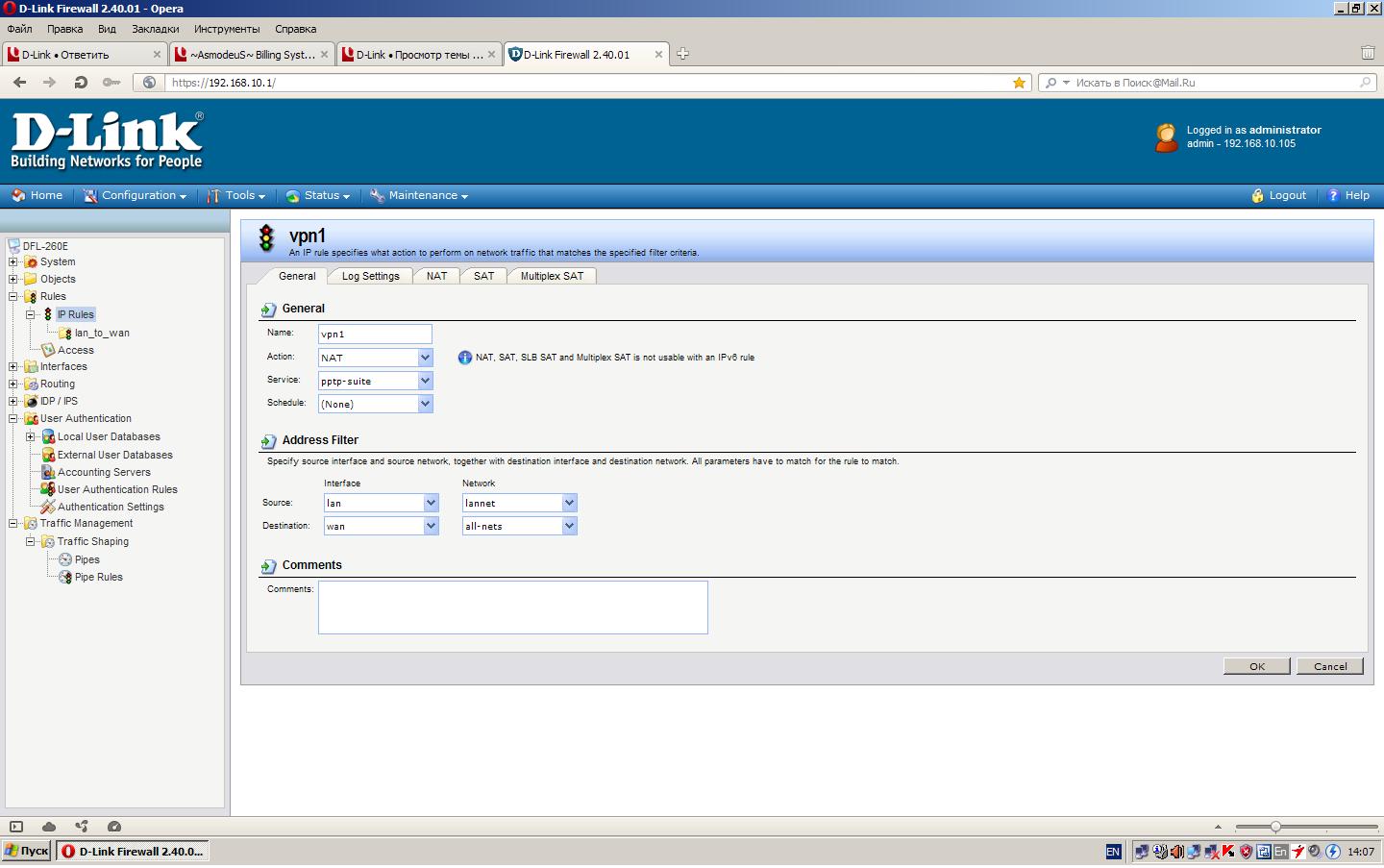Expand the Source Network lannet dropdown
Viewport: 1384px width, 868px height.
(x=569, y=503)
